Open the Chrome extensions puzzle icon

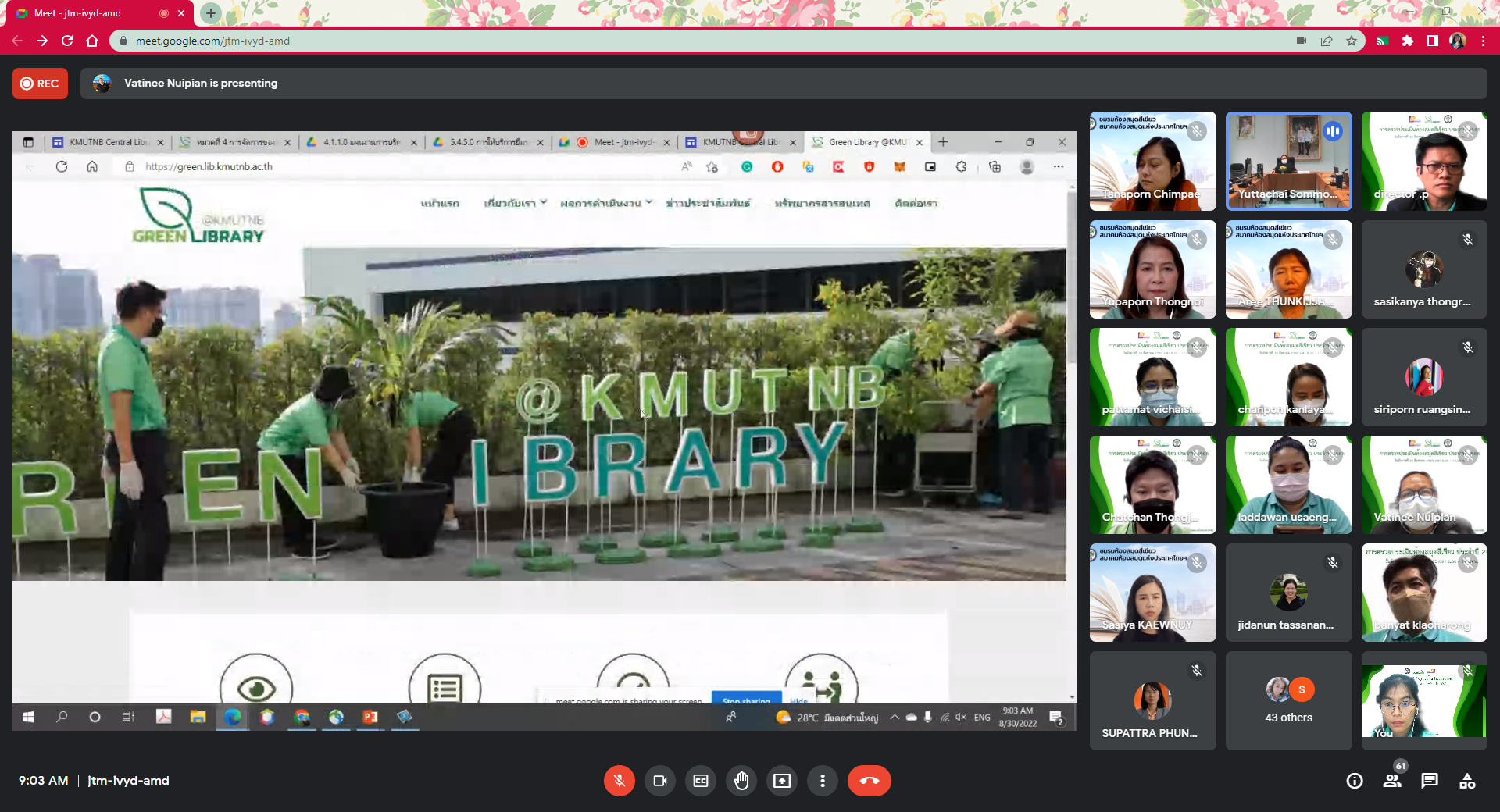[x=1408, y=41]
